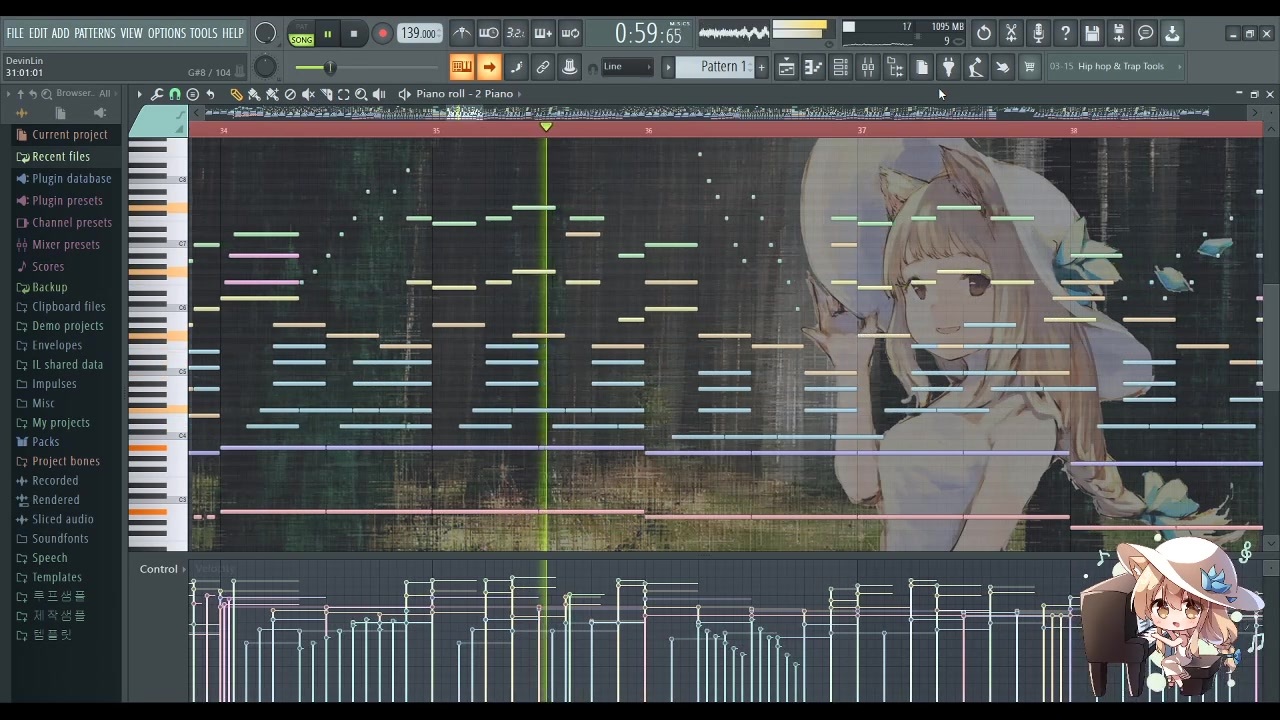Viewport: 1280px width, 720px height.
Task: Pause playback with the transport pause button
Action: [327, 34]
